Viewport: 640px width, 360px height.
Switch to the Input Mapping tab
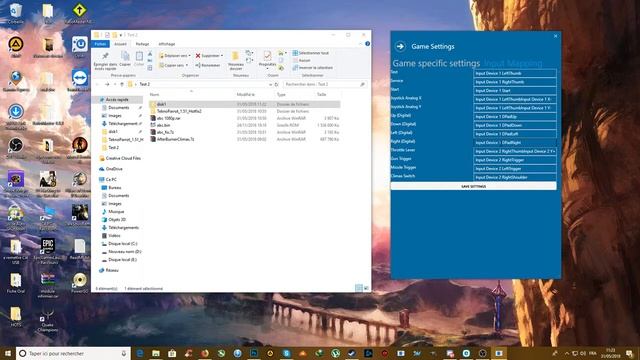pos(513,63)
